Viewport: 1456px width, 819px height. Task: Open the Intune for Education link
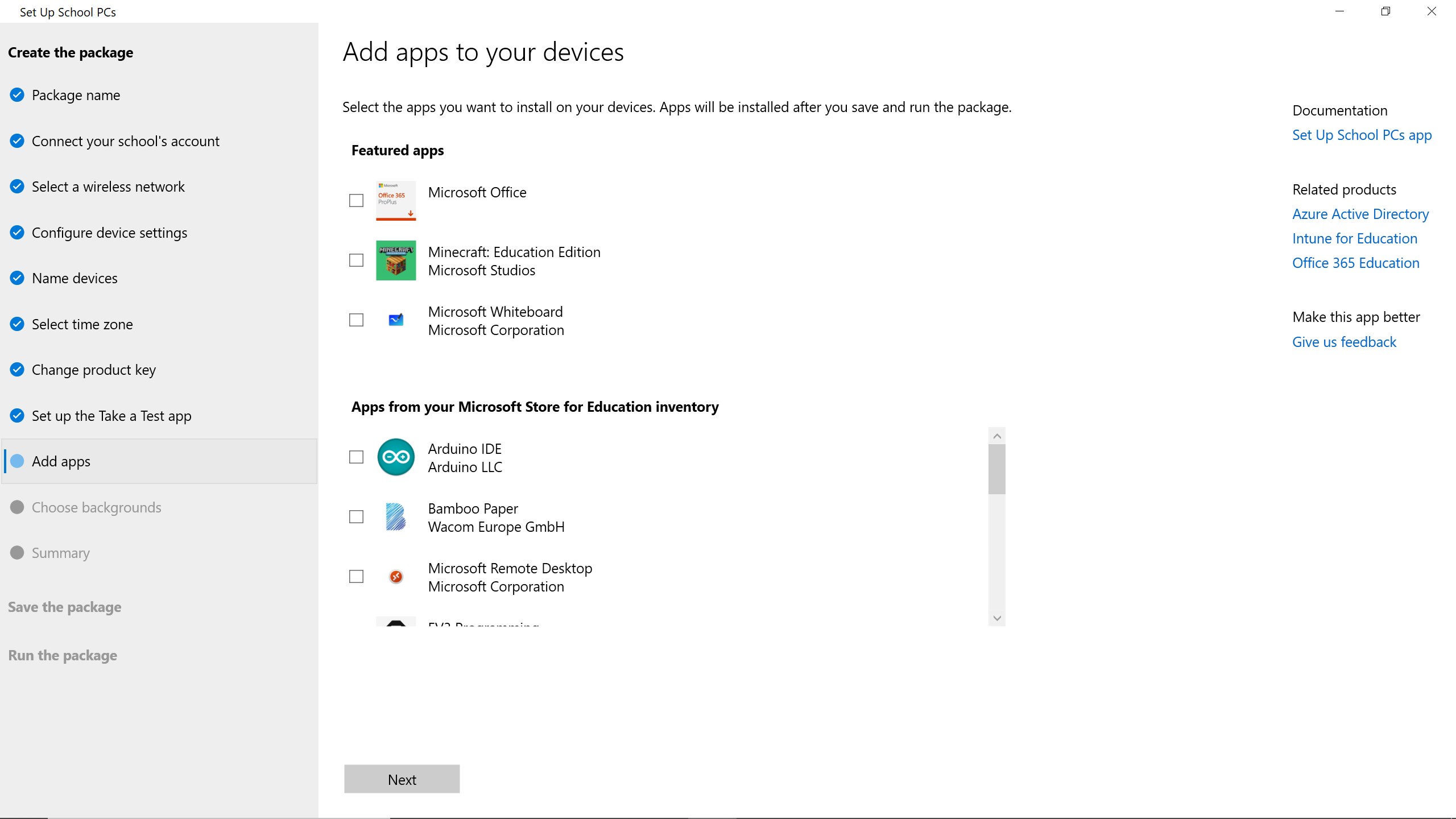click(x=1354, y=238)
